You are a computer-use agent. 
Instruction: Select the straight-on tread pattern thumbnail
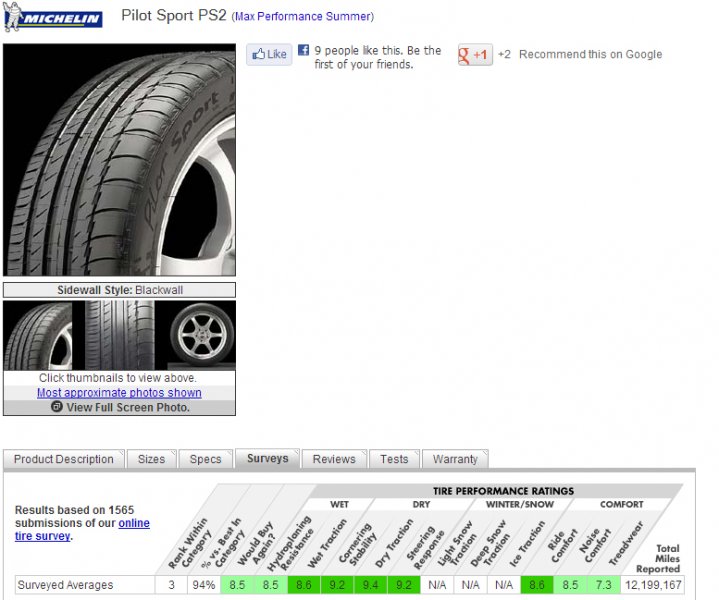[119, 335]
